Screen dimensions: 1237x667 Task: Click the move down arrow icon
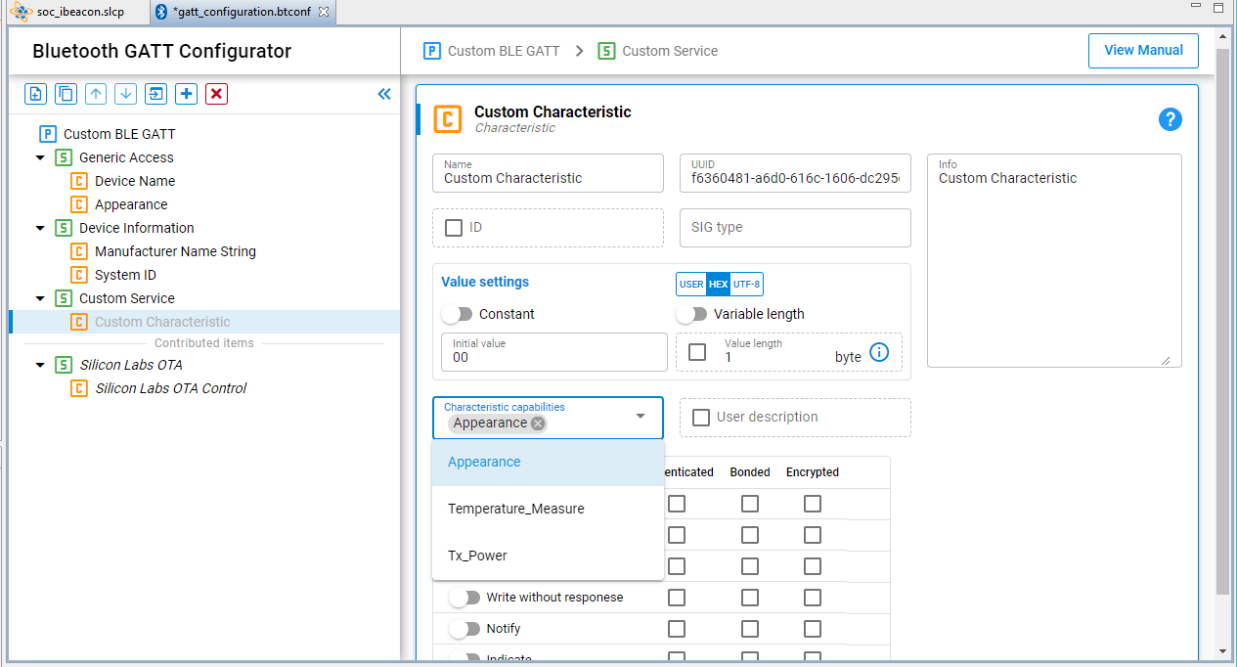point(125,94)
